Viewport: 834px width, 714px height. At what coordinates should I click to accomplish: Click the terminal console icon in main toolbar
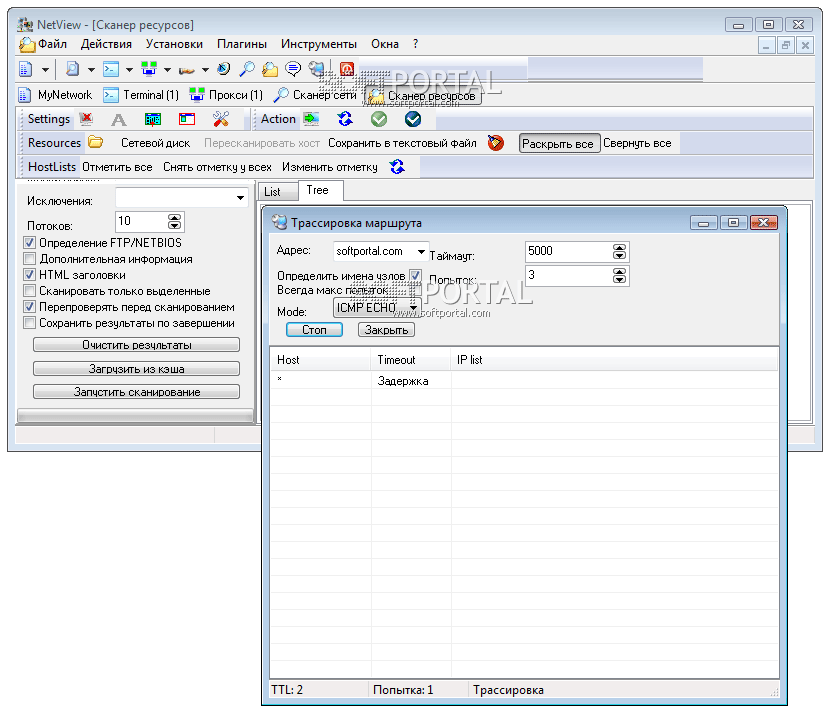(x=111, y=69)
